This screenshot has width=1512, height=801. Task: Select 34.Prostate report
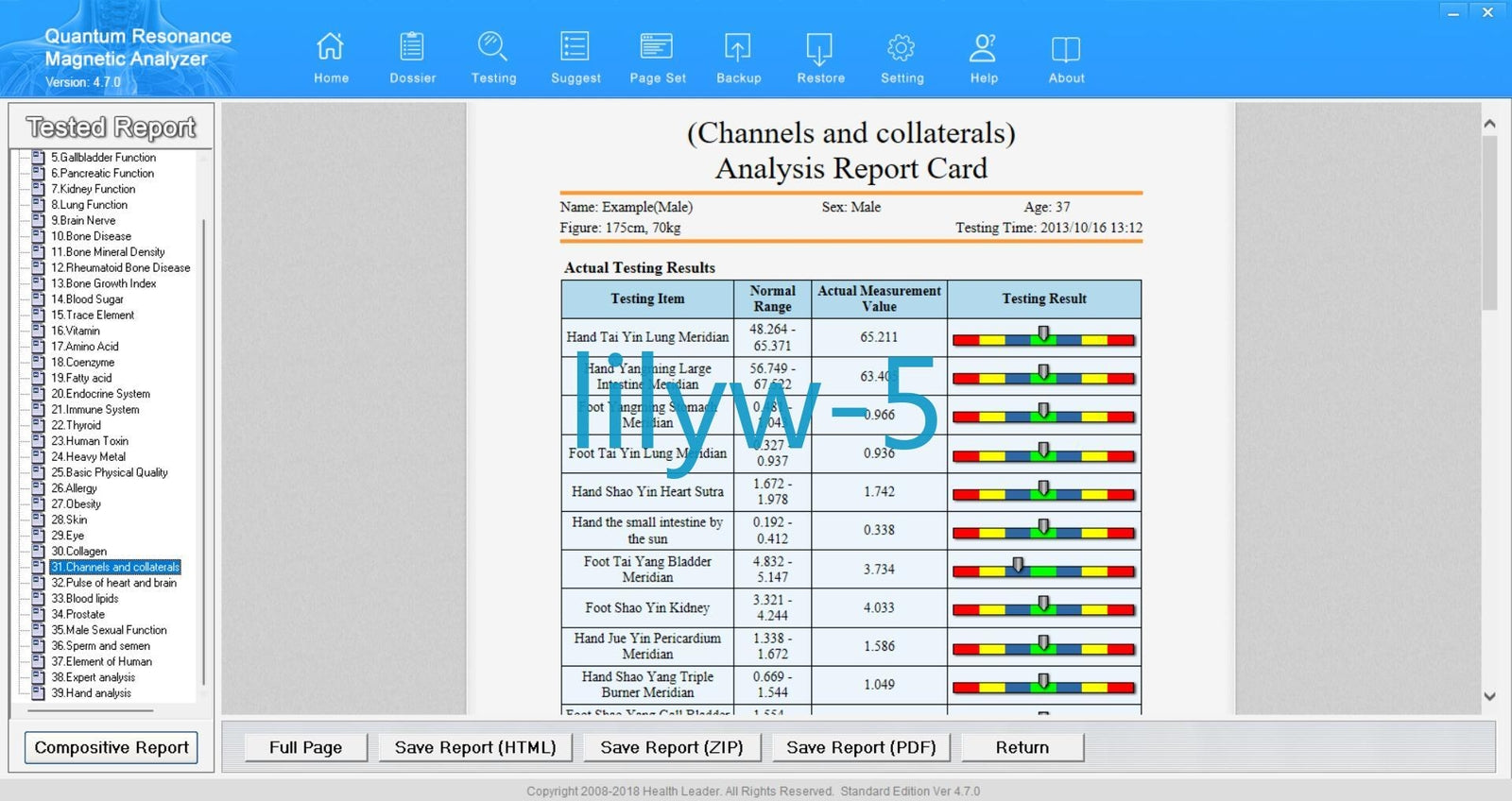point(77,614)
